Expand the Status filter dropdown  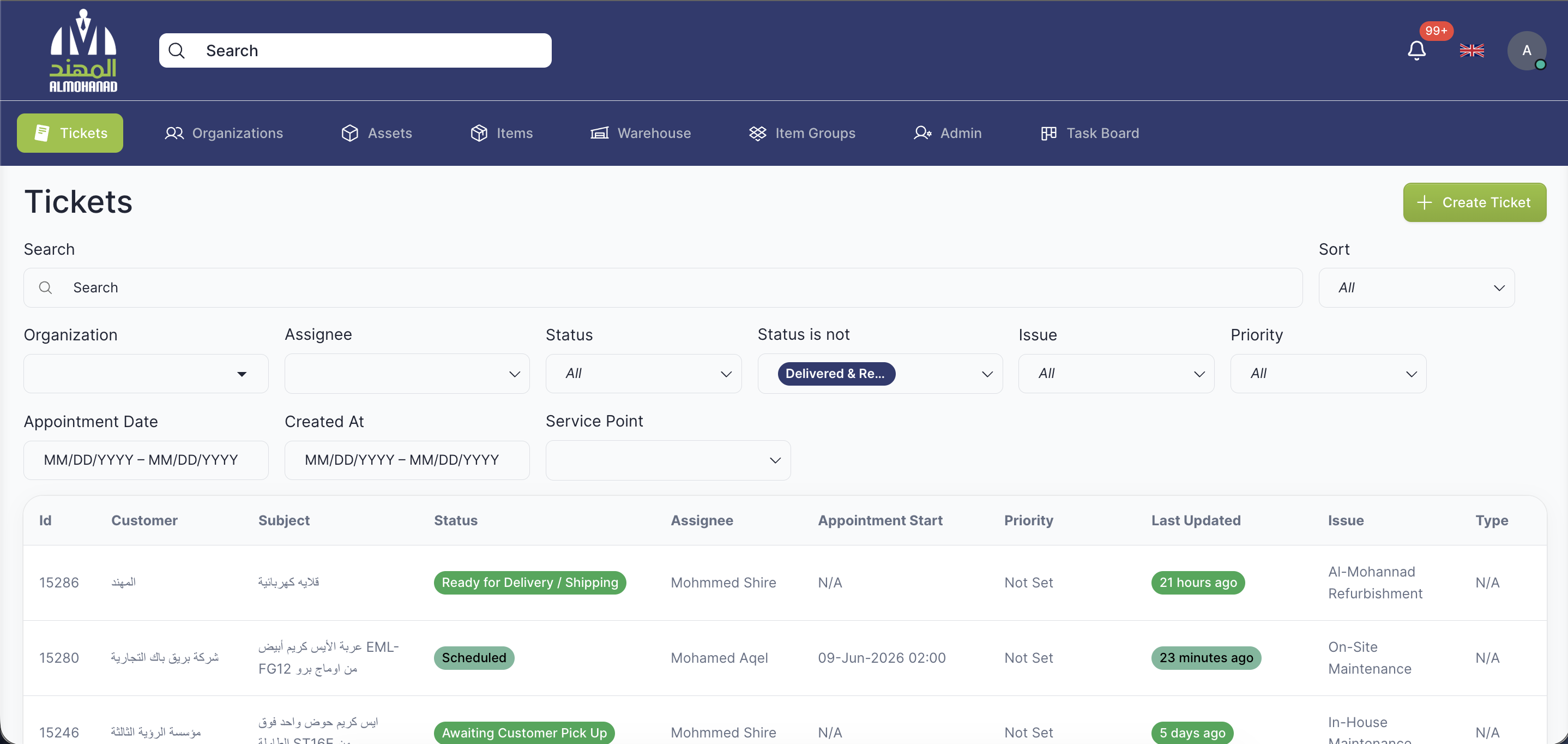[643, 374]
